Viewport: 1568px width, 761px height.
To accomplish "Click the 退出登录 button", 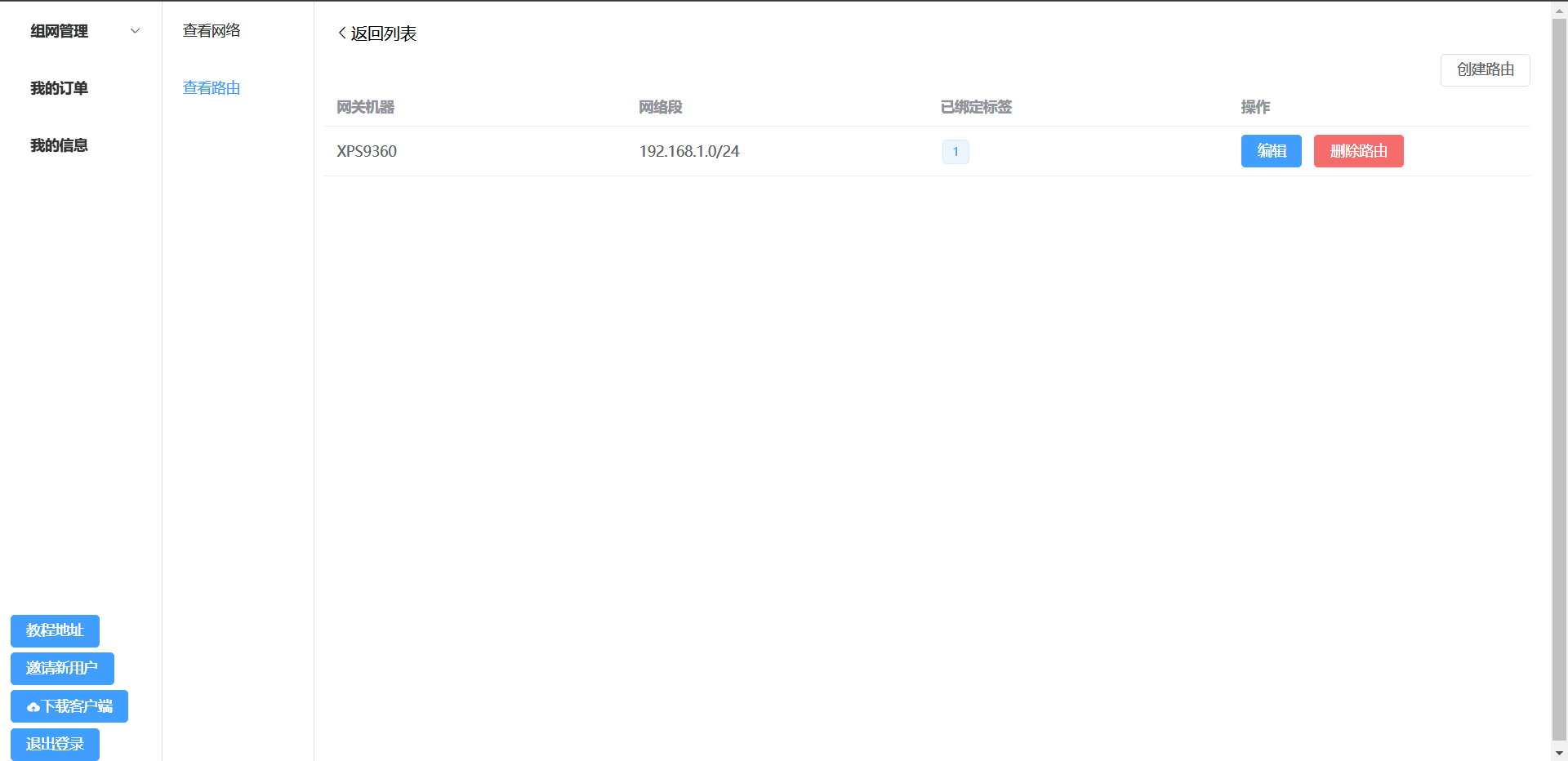I will pos(55,744).
